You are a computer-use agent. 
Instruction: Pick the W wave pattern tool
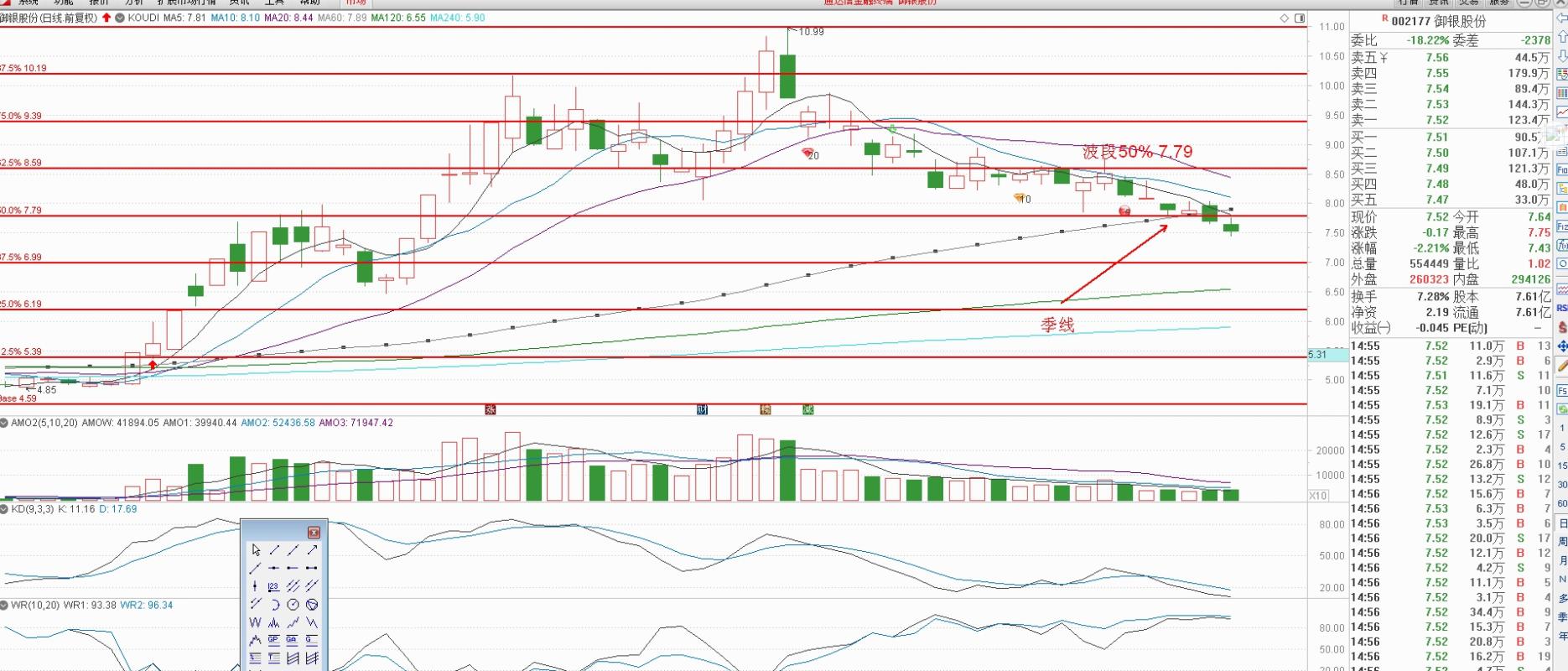point(256,622)
